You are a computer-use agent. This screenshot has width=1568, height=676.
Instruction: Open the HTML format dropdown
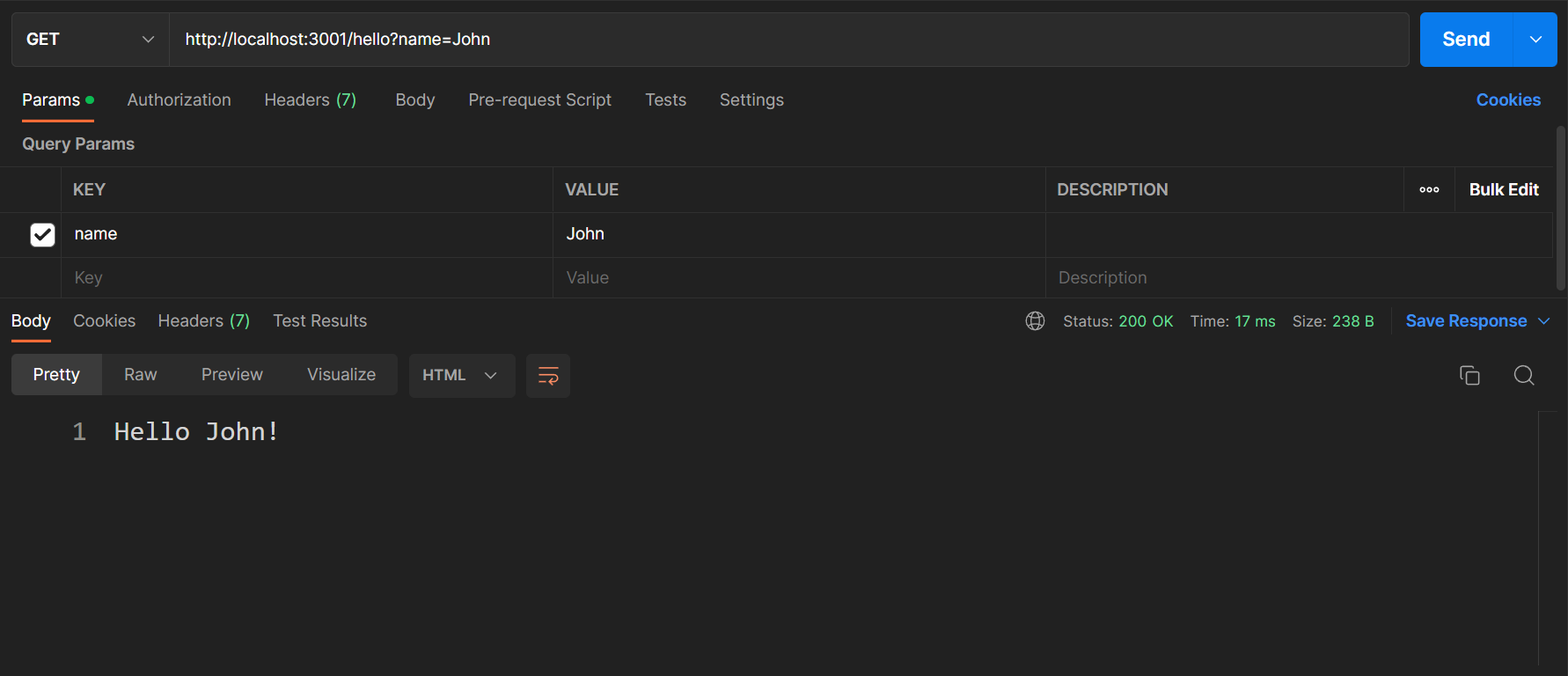pyautogui.click(x=461, y=376)
